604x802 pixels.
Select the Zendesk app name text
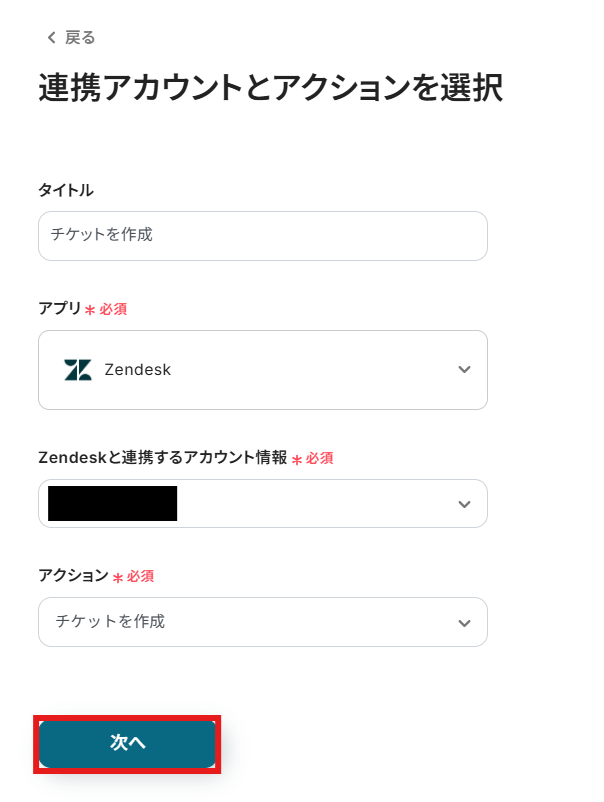click(x=138, y=370)
